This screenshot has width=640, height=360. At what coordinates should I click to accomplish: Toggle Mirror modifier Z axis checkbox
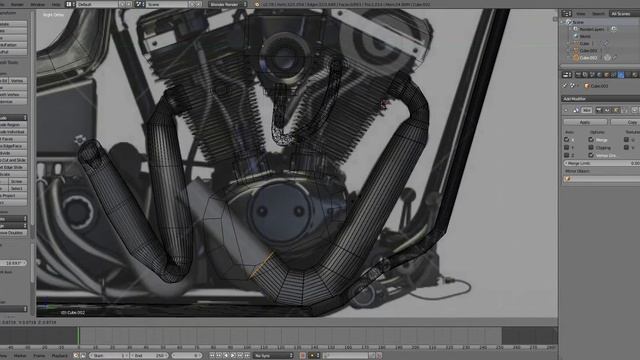click(x=566, y=156)
